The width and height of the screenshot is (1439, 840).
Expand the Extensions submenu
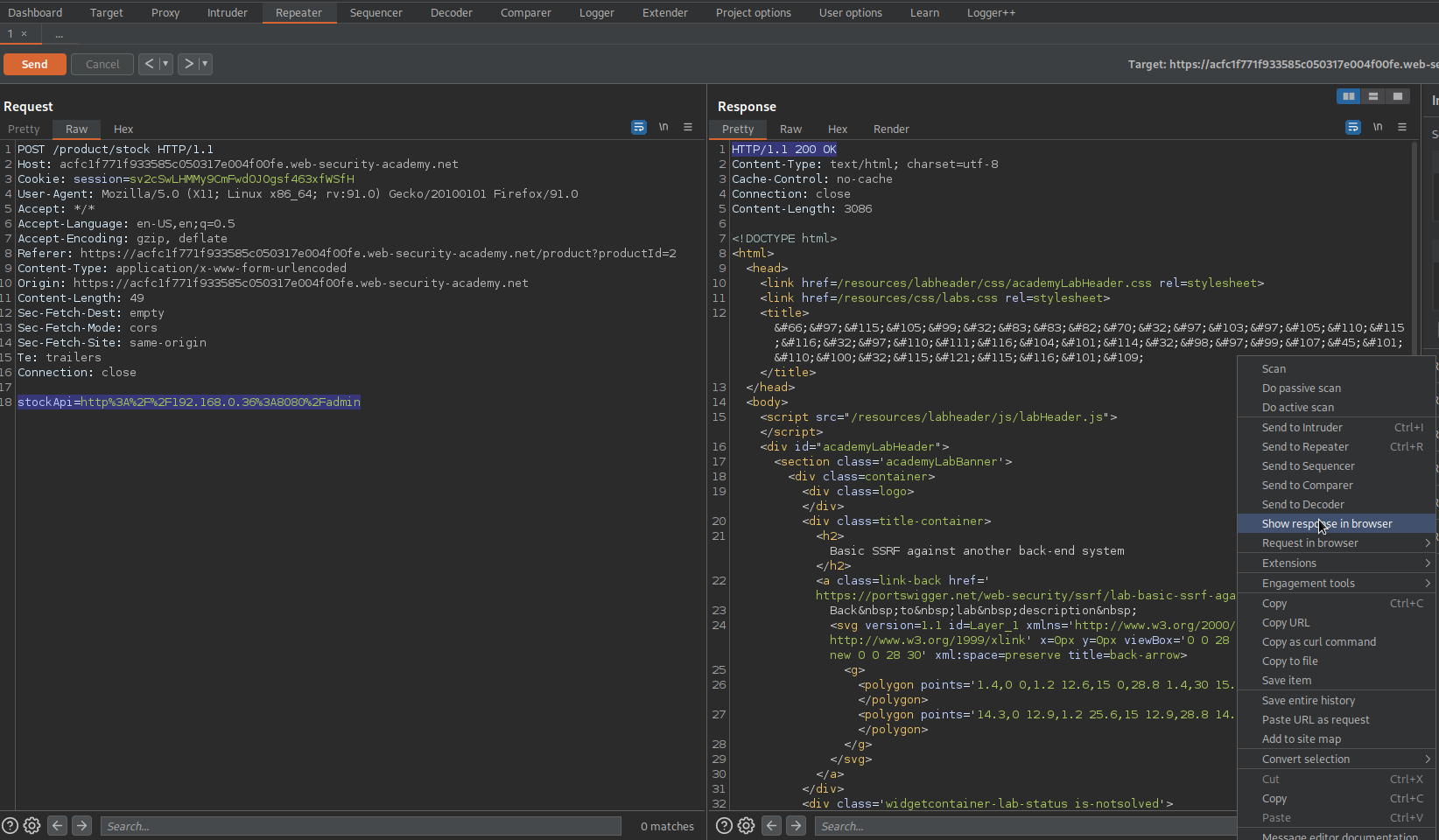pyautogui.click(x=1336, y=563)
